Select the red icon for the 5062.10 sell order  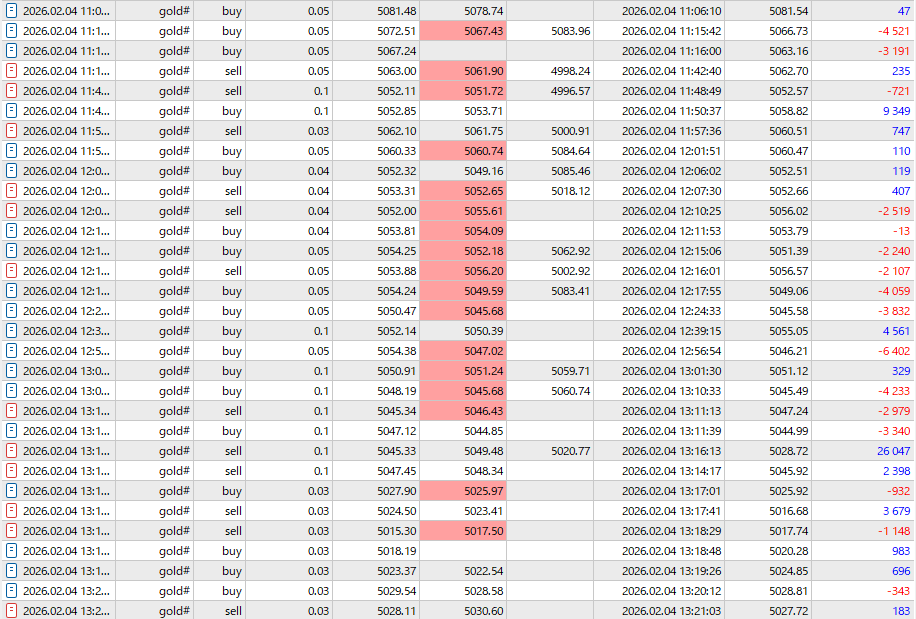point(11,131)
